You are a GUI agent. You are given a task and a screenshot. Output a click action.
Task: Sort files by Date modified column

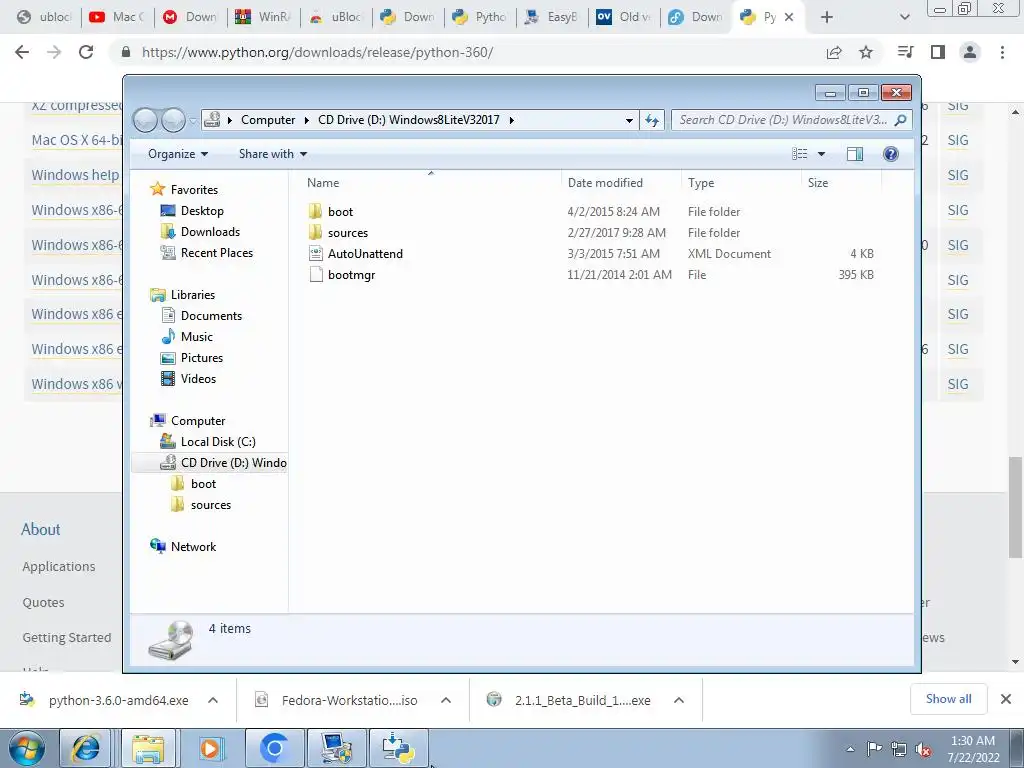pyautogui.click(x=620, y=183)
